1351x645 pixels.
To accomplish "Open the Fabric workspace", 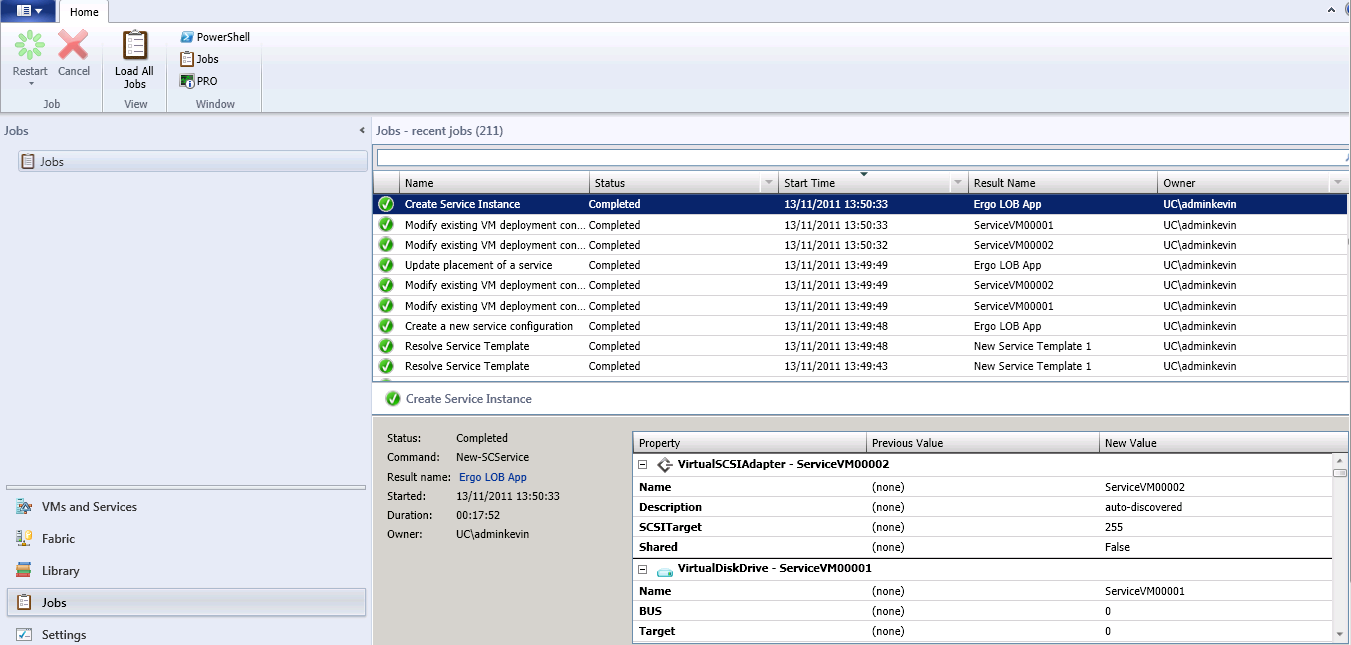I will pos(58,538).
